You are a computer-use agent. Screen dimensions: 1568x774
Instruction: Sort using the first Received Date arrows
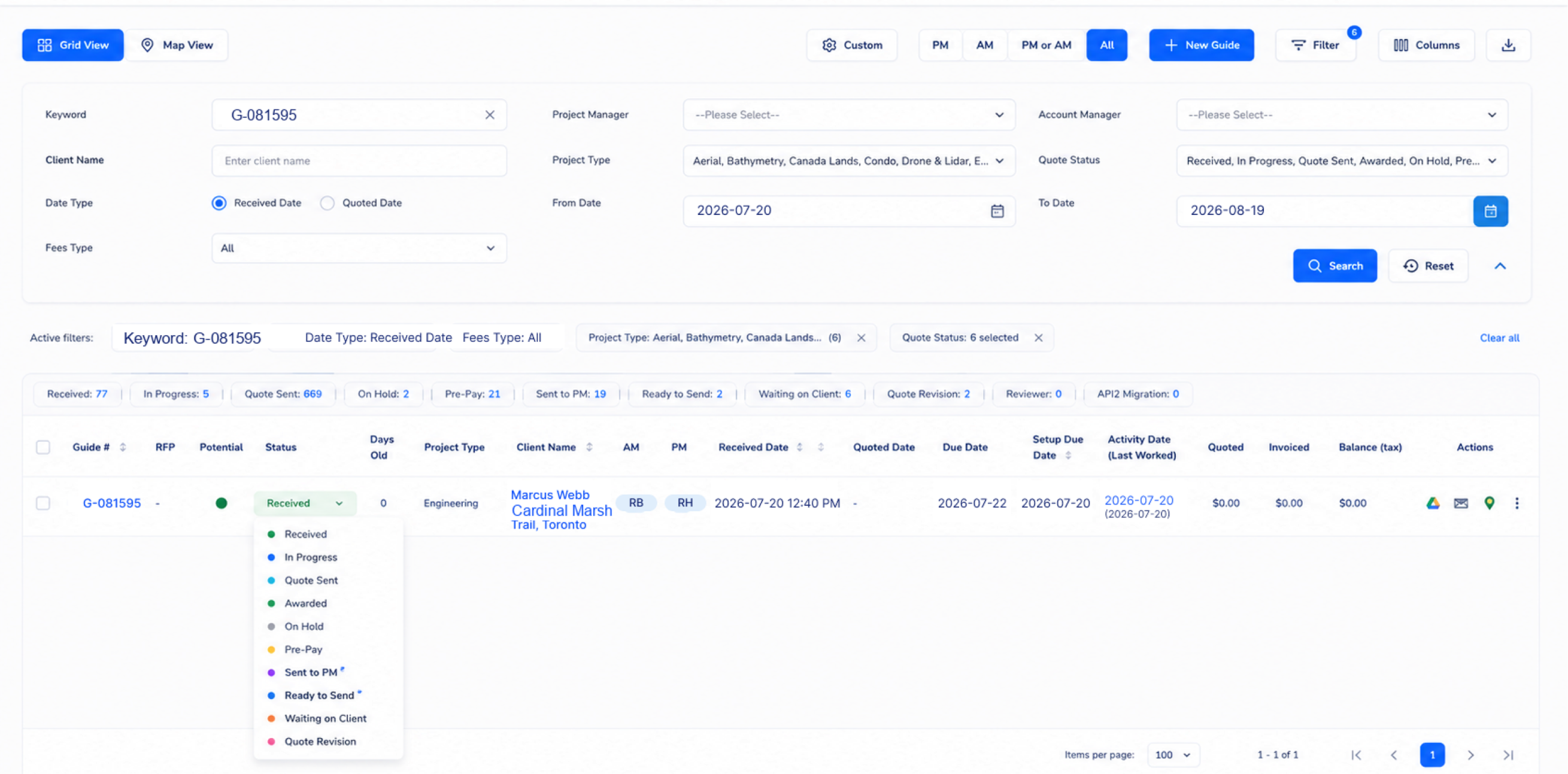tap(800, 447)
